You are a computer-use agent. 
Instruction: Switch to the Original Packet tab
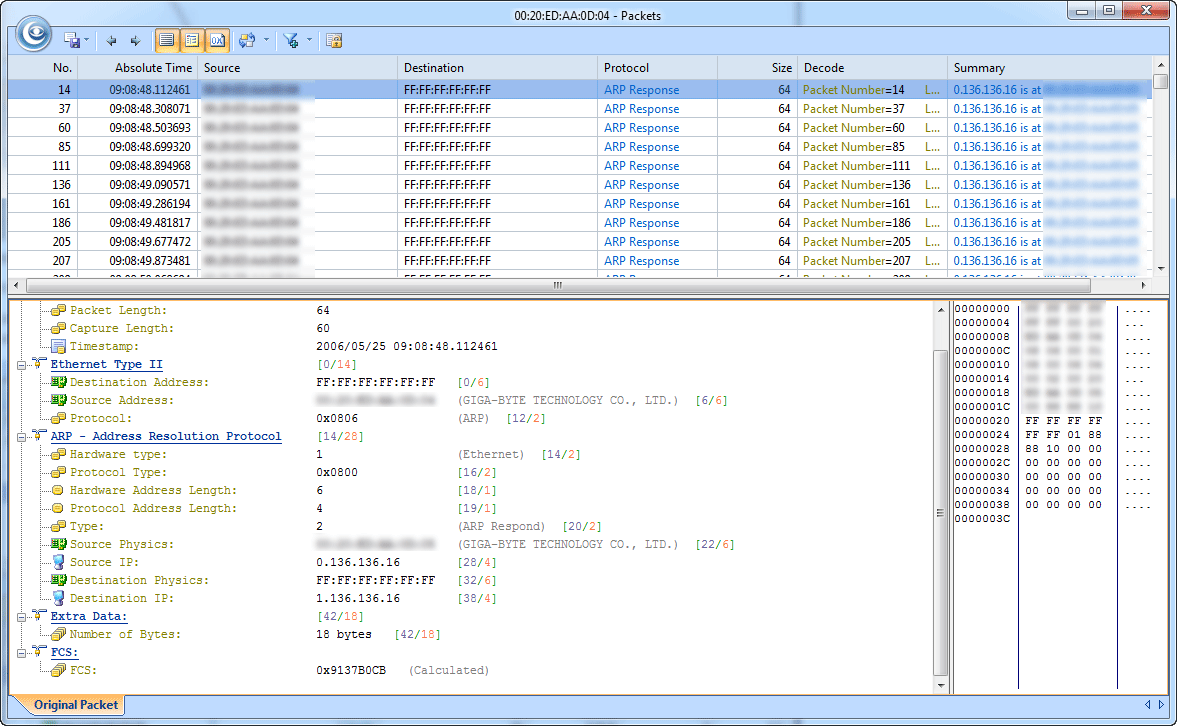pyautogui.click(x=75, y=705)
